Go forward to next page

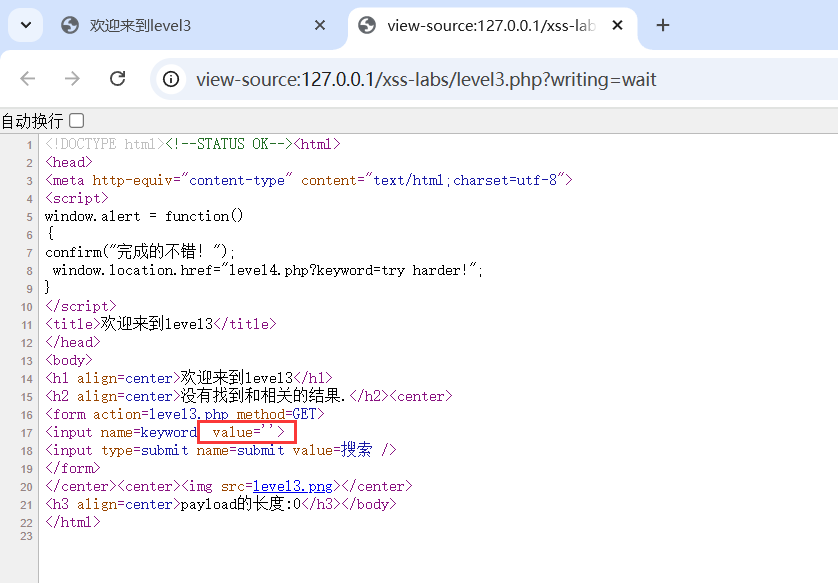click(72, 79)
